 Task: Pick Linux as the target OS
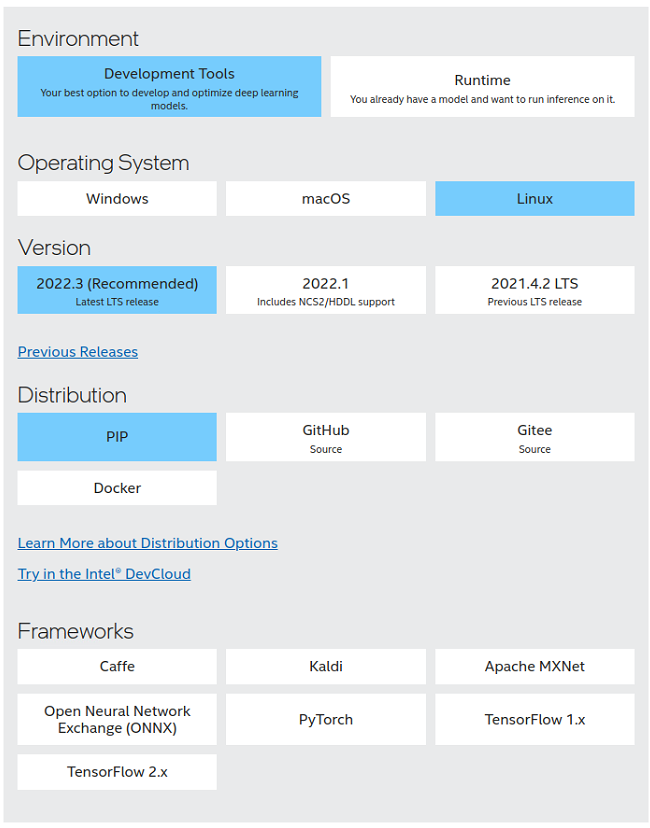[x=534, y=198]
